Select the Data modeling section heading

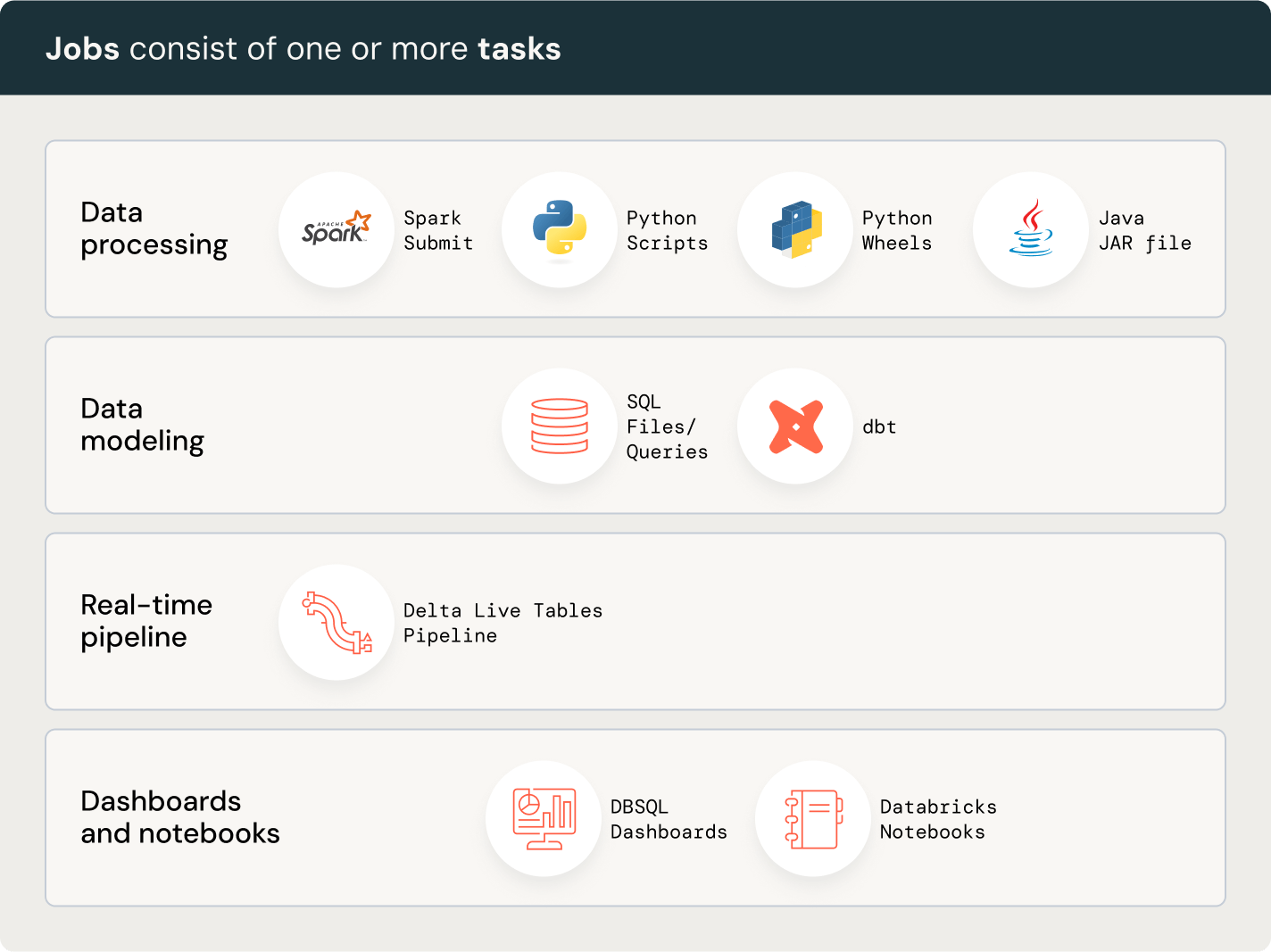(142, 425)
